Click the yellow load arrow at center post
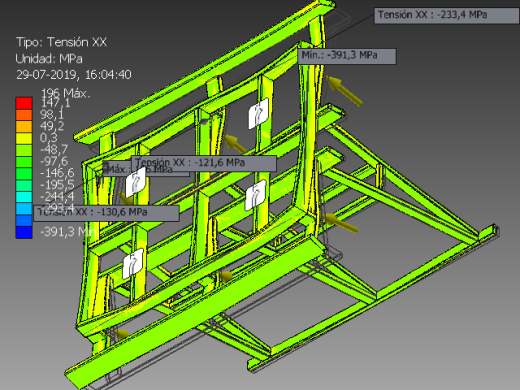Image resolution: width=520 pixels, height=390 pixels. (x=236, y=144)
